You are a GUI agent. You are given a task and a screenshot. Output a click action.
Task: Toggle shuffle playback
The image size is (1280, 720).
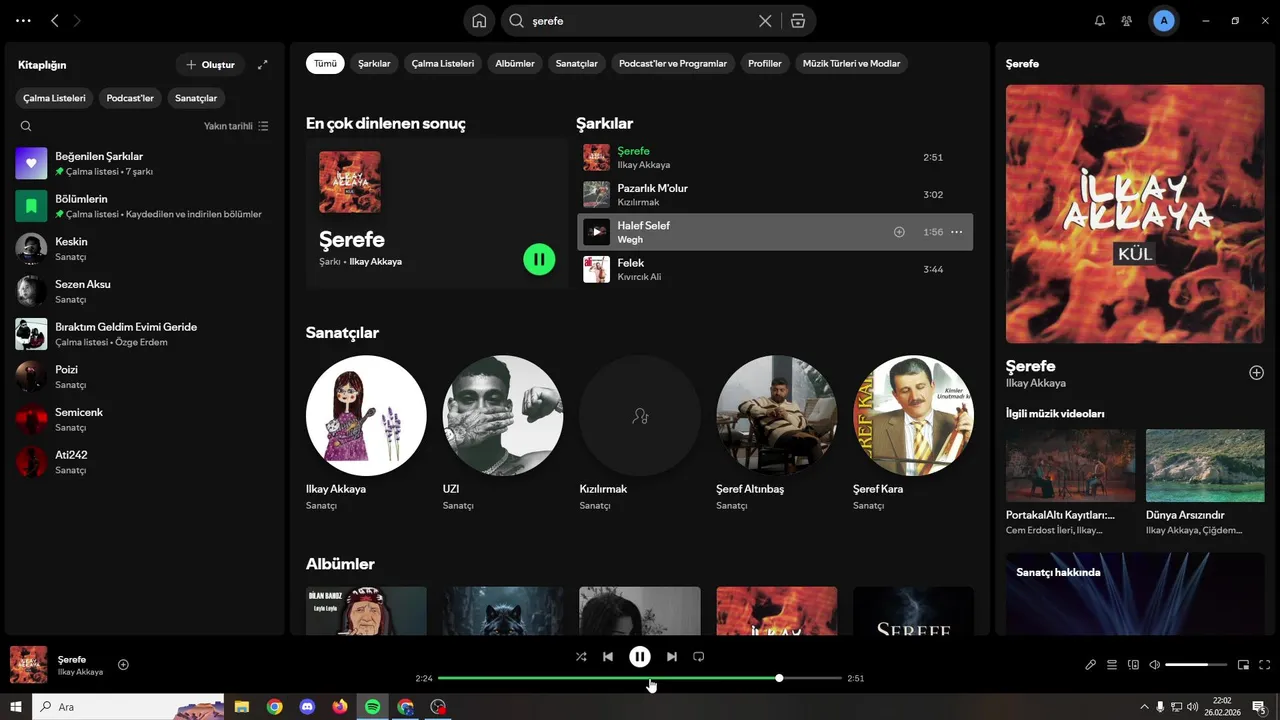click(x=581, y=657)
